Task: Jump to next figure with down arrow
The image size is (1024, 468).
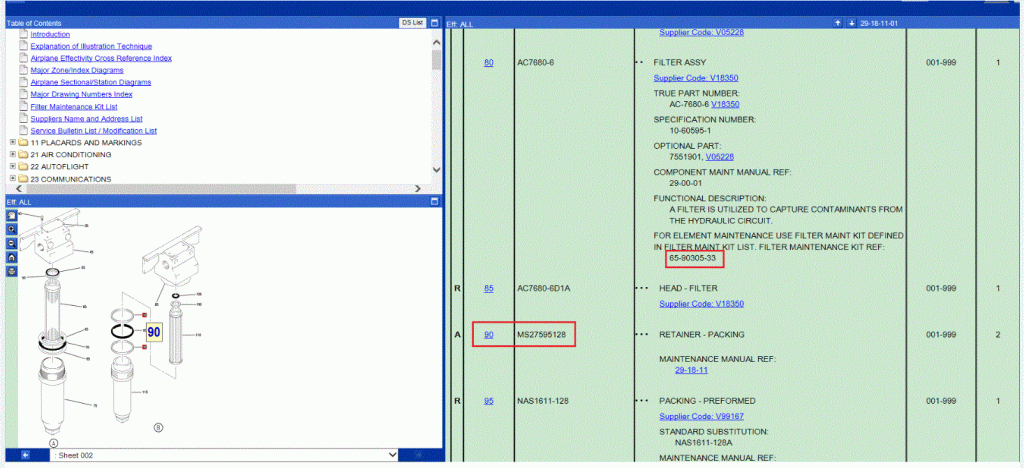Action: [851, 22]
